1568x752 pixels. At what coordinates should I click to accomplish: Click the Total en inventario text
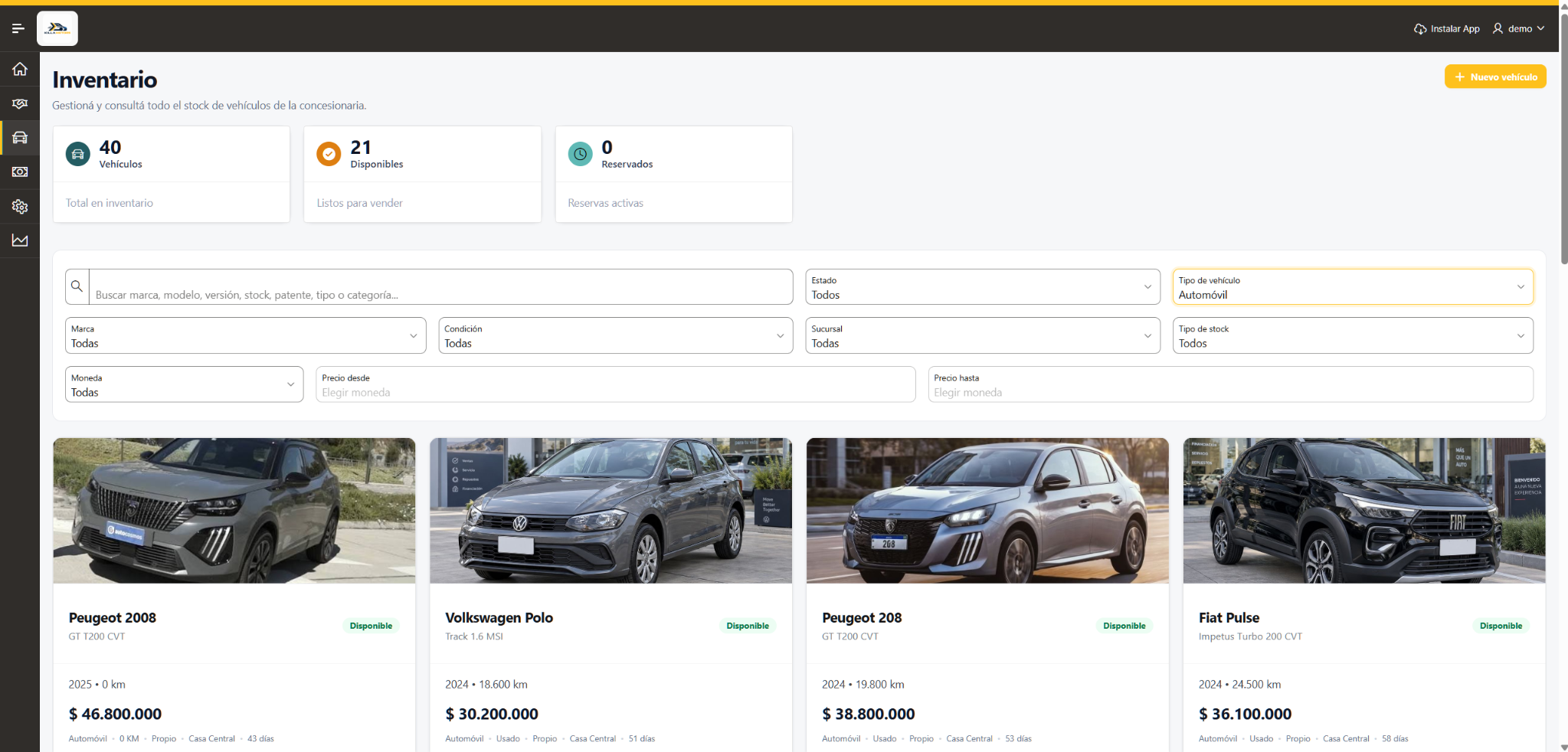click(x=110, y=203)
